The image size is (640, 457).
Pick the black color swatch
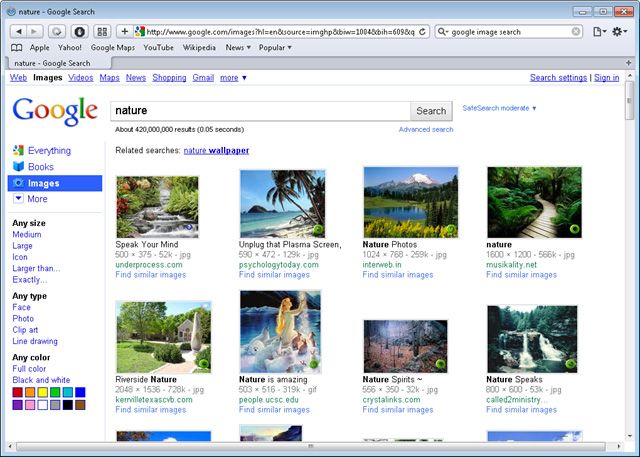[68, 405]
